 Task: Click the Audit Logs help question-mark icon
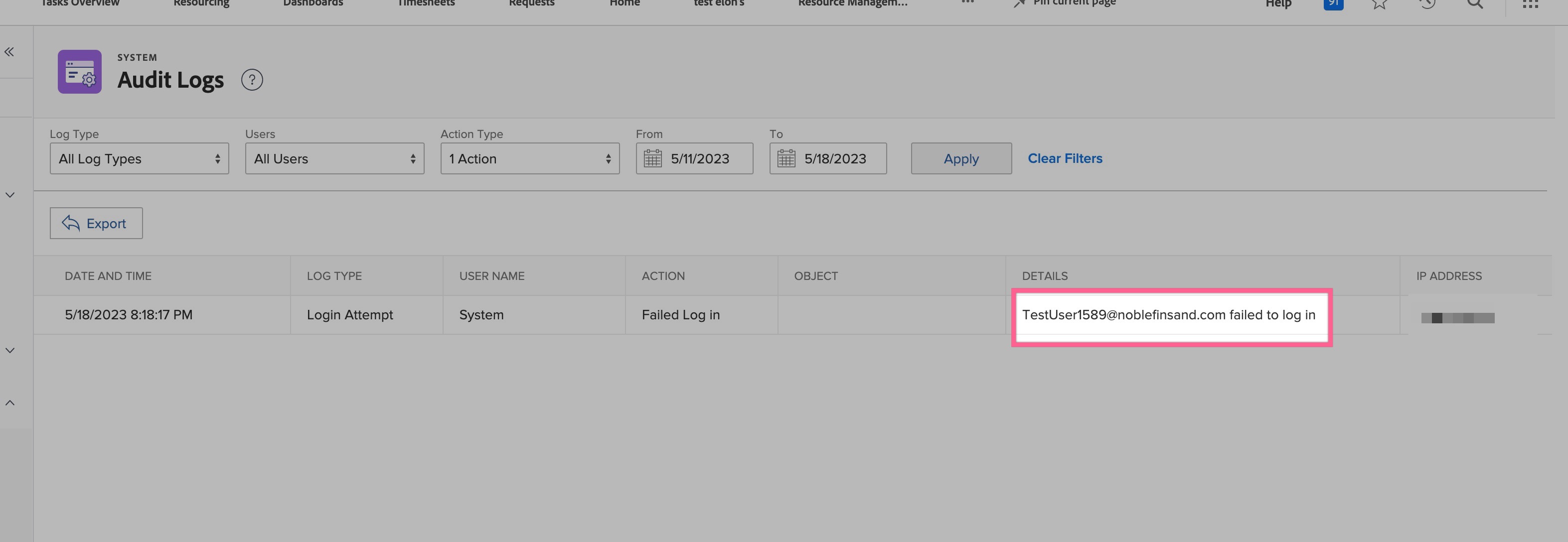click(252, 80)
